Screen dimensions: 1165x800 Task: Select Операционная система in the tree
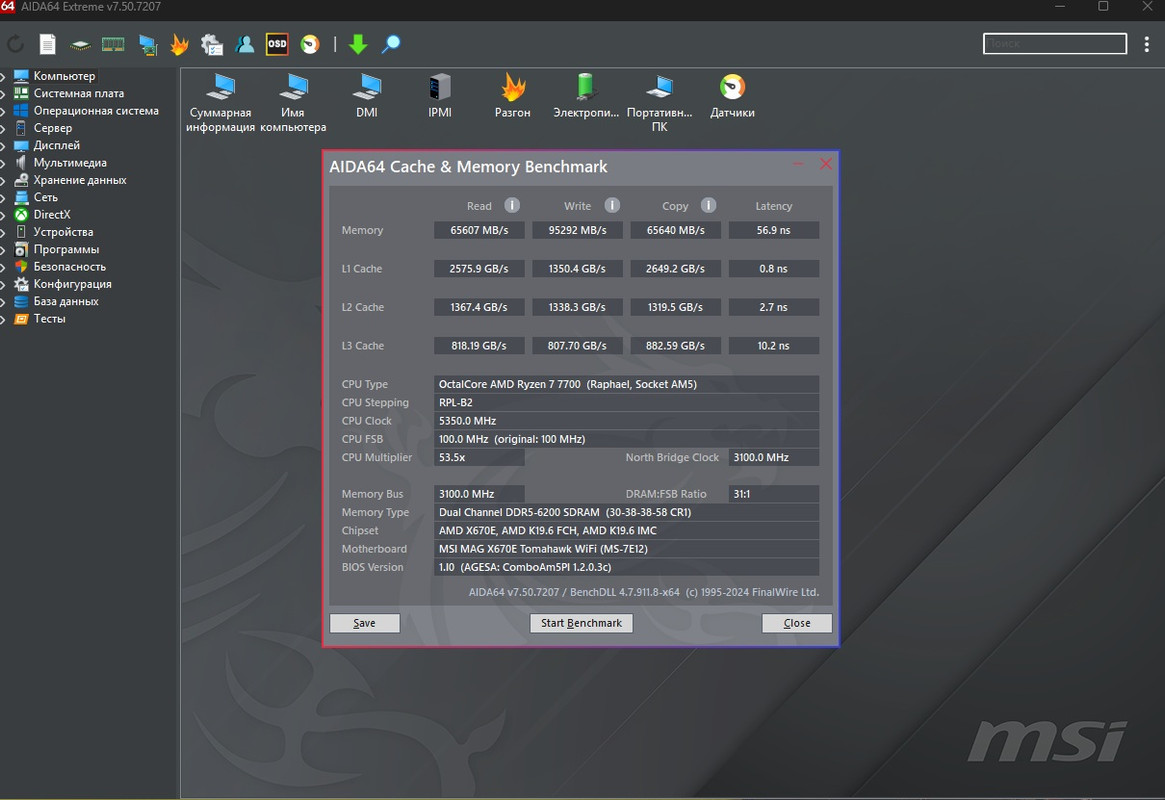[x=96, y=111]
